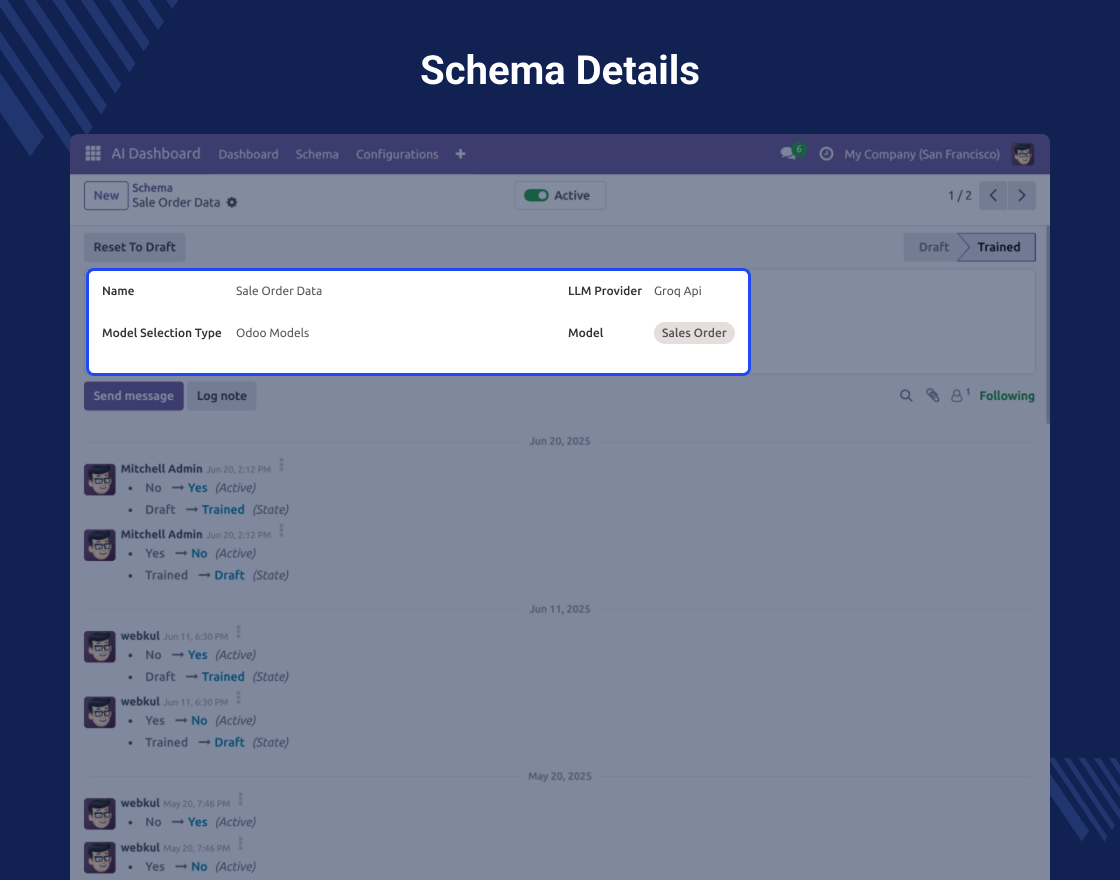Click the gear icon beside Sale Order Data
The width and height of the screenshot is (1120, 880).
pyautogui.click(x=232, y=203)
